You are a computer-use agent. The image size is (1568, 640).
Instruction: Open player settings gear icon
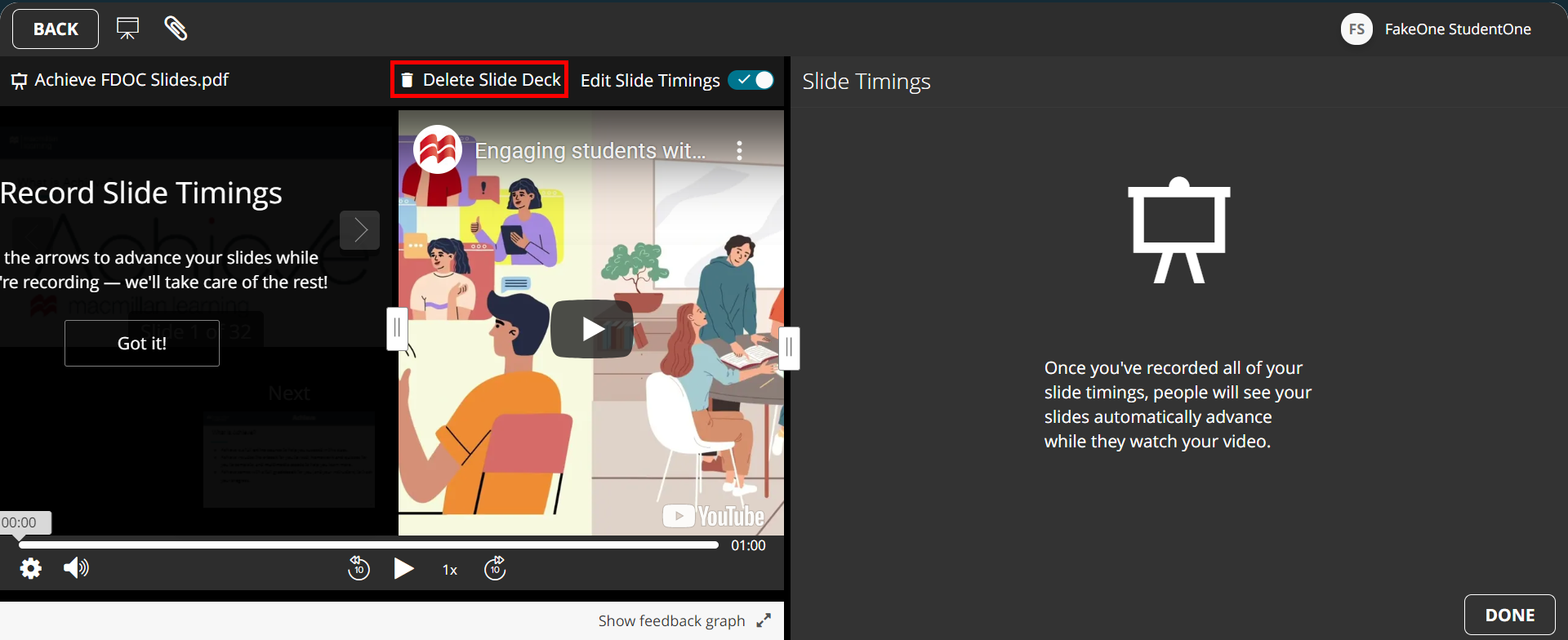pyautogui.click(x=31, y=568)
